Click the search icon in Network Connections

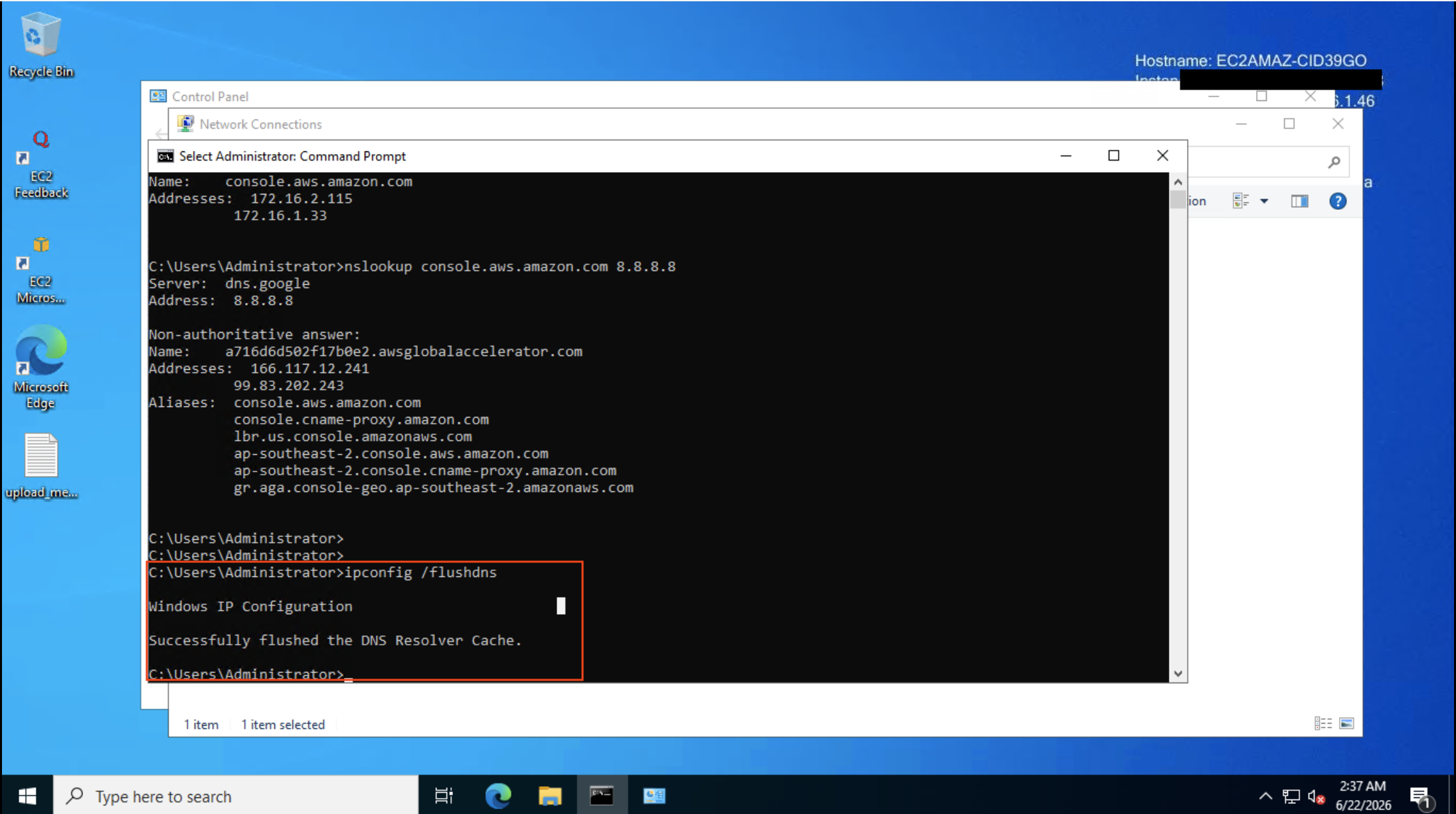(1334, 162)
